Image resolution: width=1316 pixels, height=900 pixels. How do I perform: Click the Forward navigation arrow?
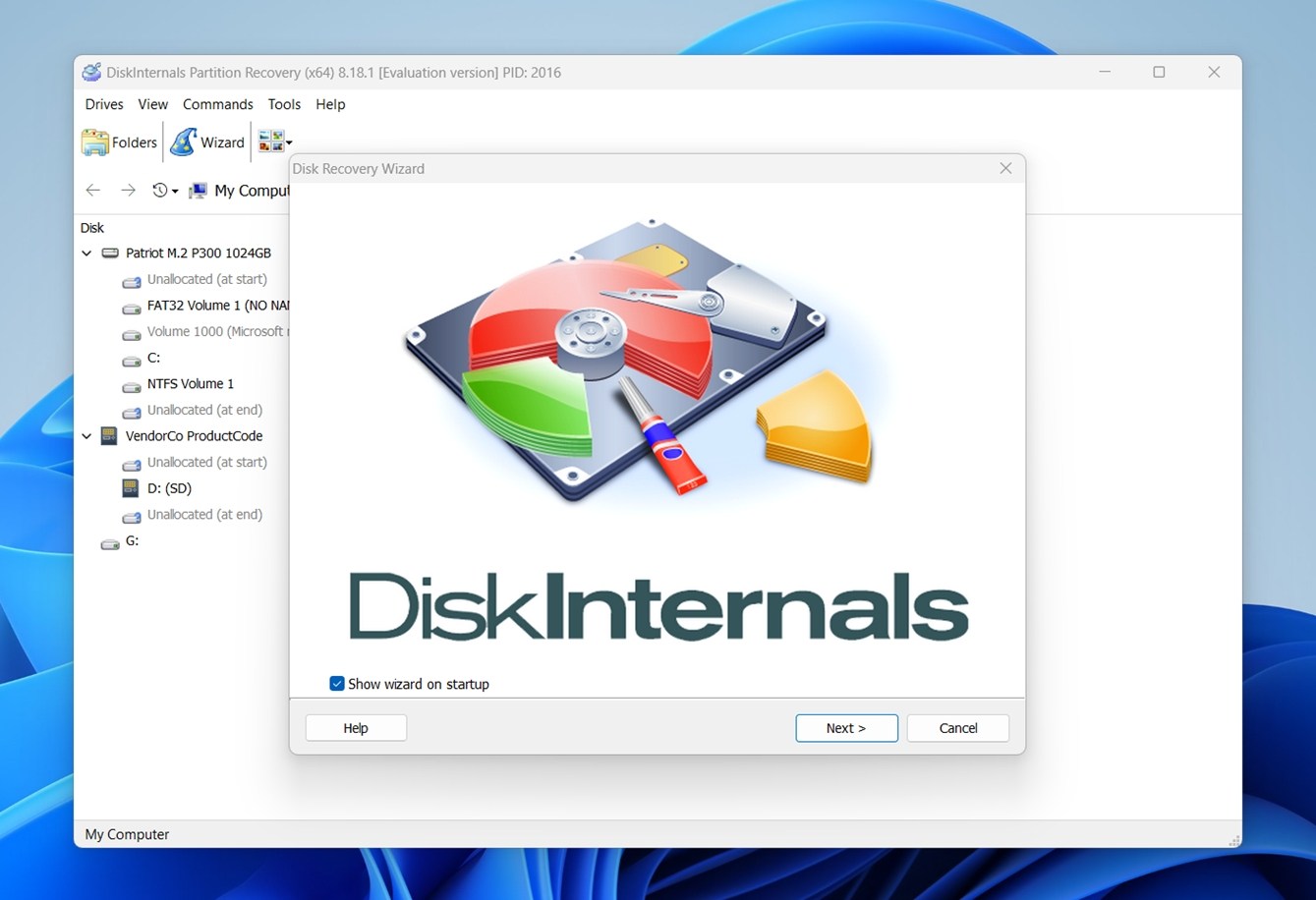pyautogui.click(x=128, y=191)
